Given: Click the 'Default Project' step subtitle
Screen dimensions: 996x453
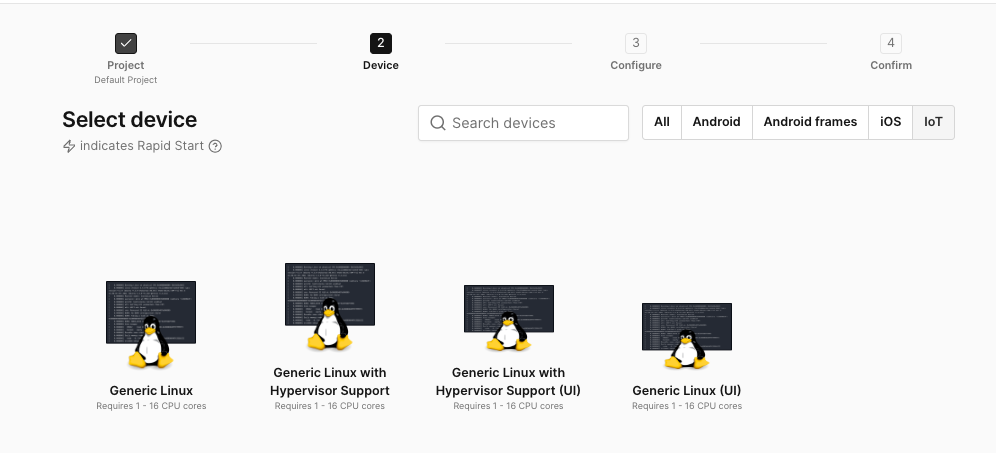Looking at the screenshot, I should click(126, 80).
